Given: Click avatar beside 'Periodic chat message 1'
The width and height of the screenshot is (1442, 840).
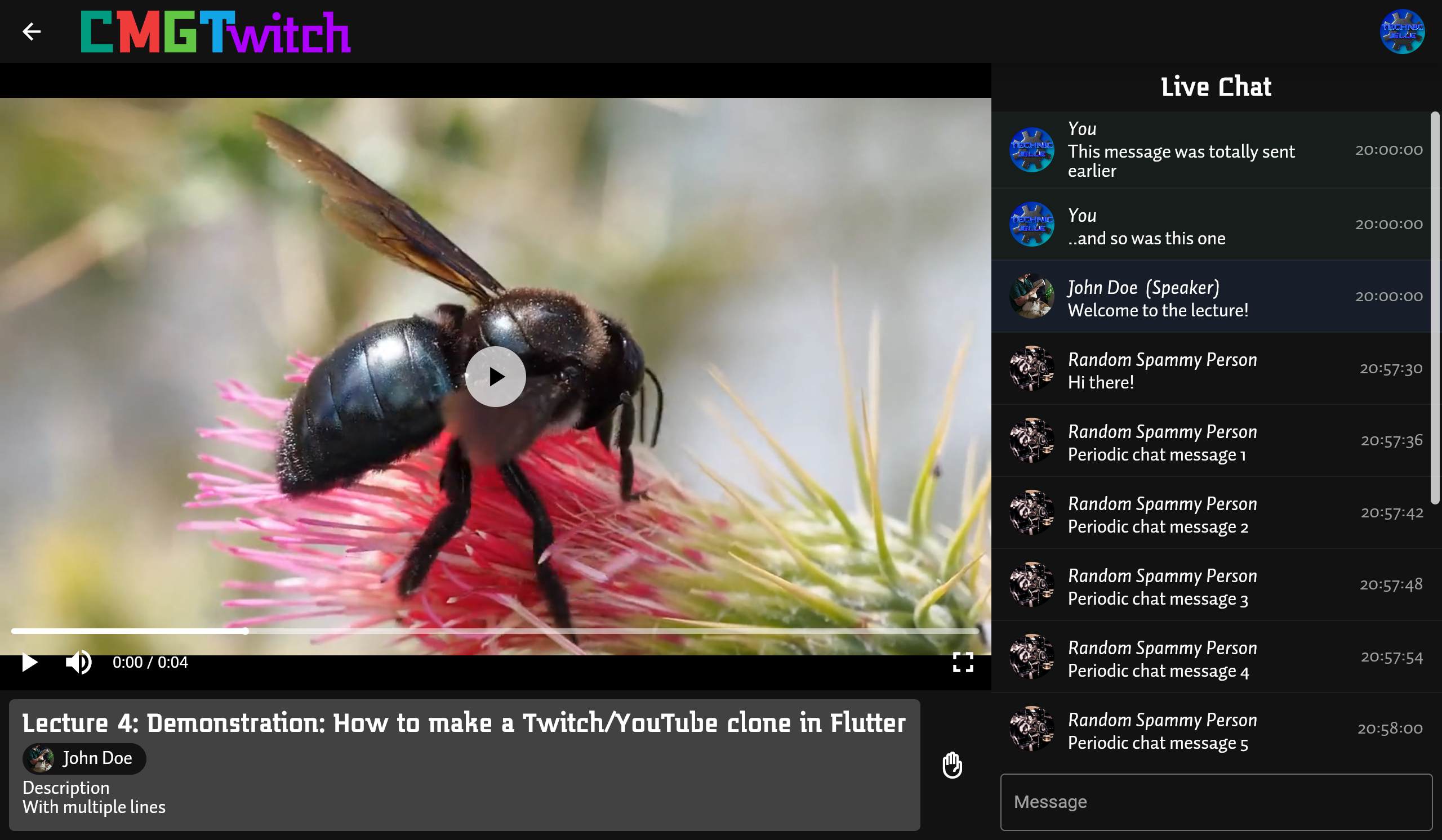Looking at the screenshot, I should [1031, 440].
